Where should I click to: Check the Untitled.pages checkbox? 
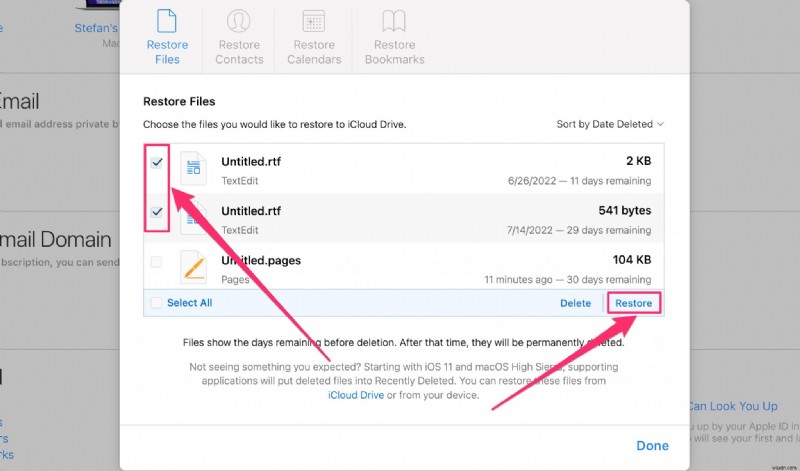(x=156, y=262)
